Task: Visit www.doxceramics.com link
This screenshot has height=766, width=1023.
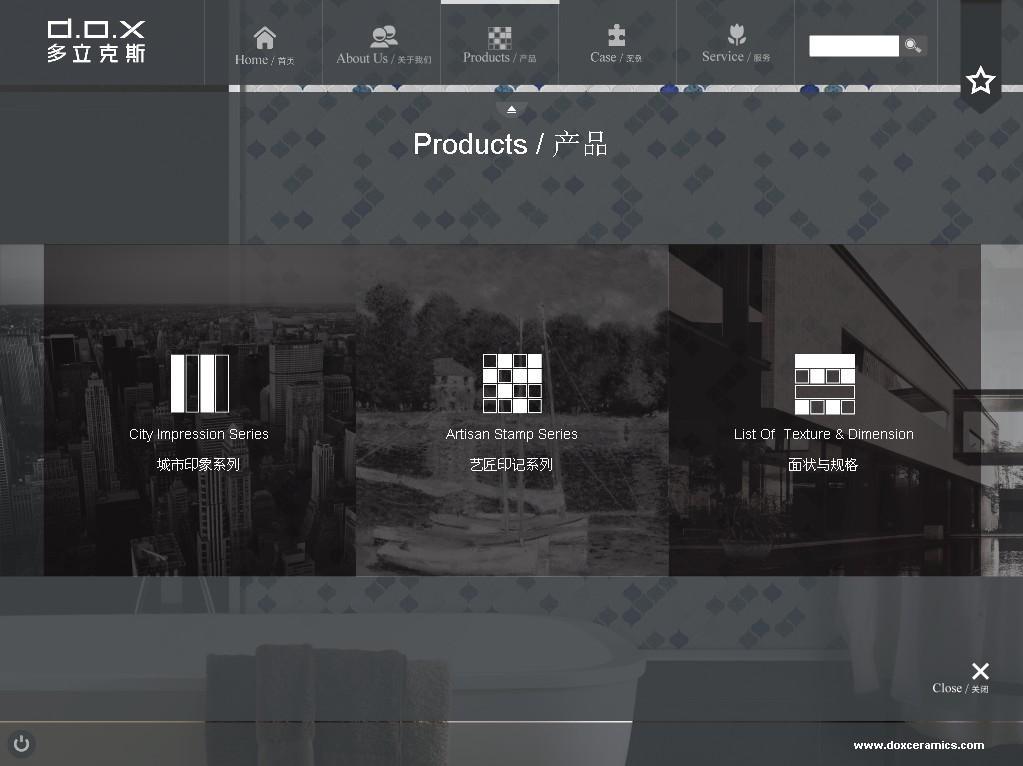Action: coord(918,745)
